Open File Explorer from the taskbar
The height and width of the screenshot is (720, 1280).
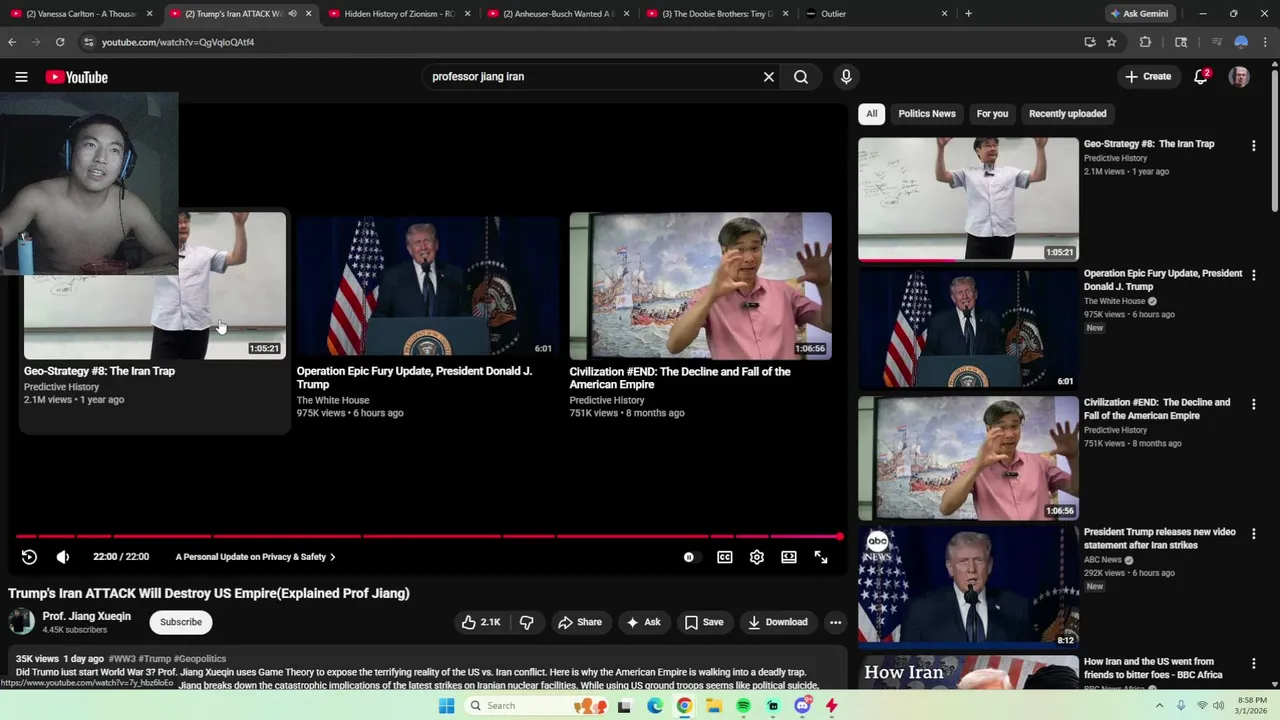[714, 706]
